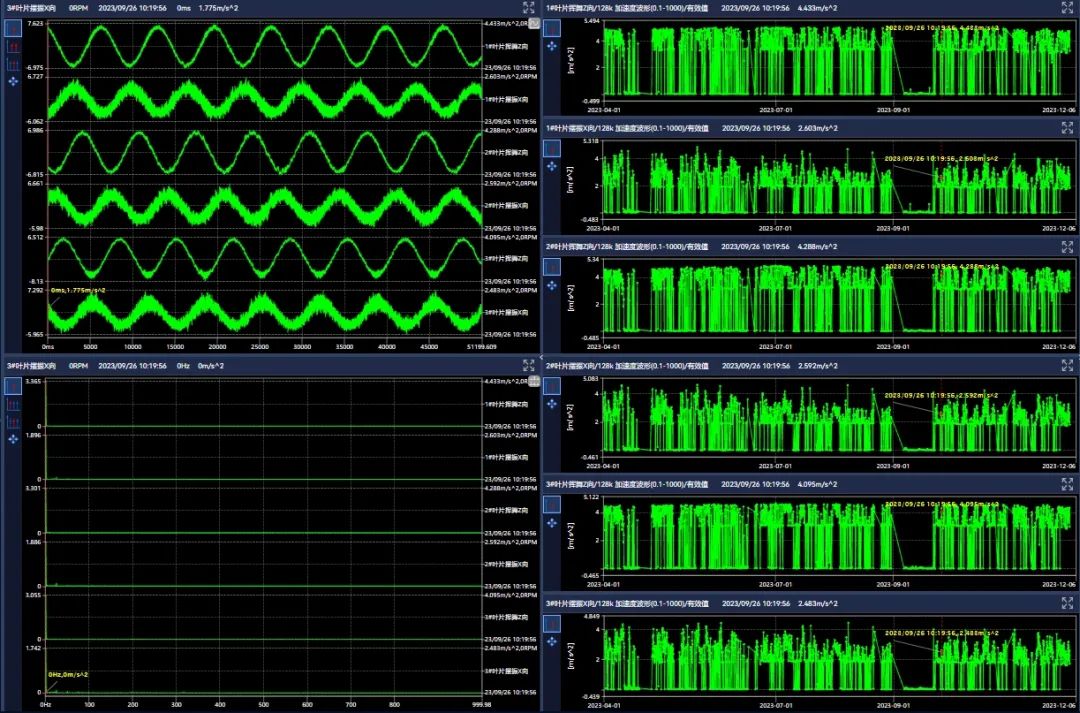
Task: Expand the 2.483m/s^2 trend chart fullscreen
Action: coord(1067,603)
